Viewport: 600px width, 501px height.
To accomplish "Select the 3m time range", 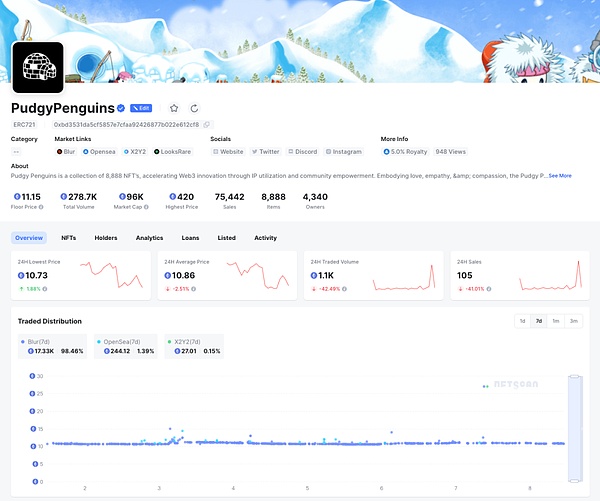I will point(573,321).
